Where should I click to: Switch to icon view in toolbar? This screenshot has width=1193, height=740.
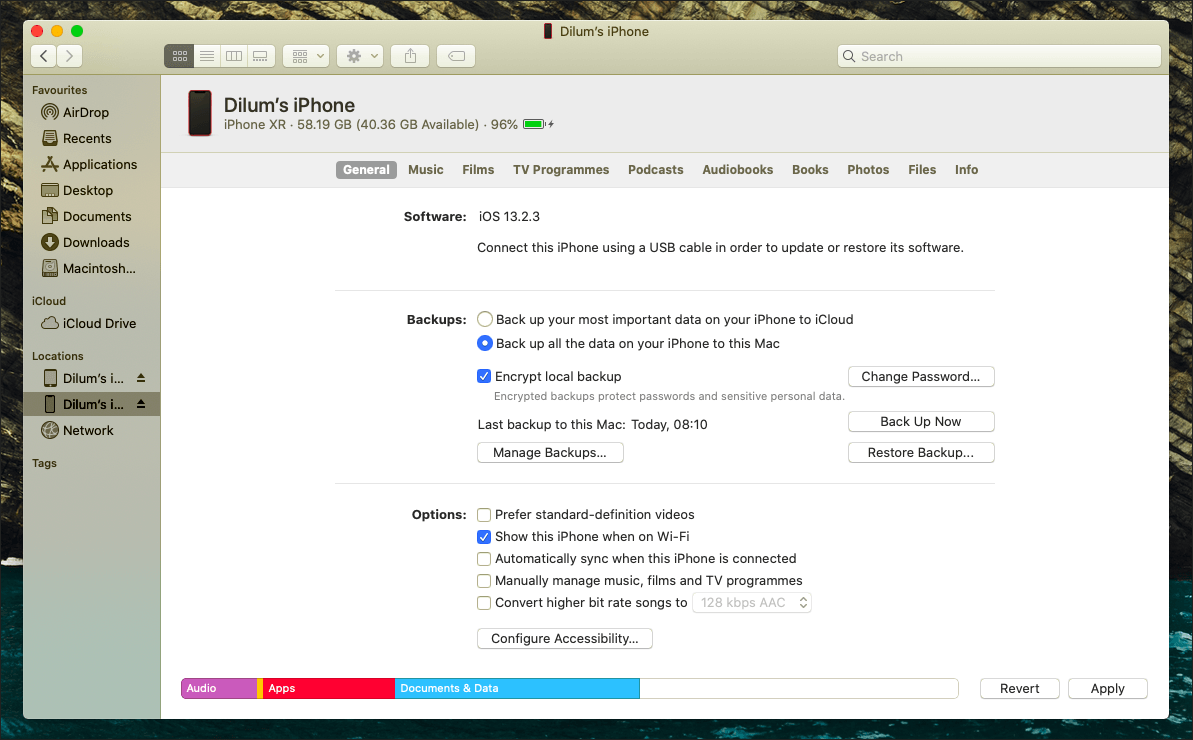pyautogui.click(x=180, y=56)
